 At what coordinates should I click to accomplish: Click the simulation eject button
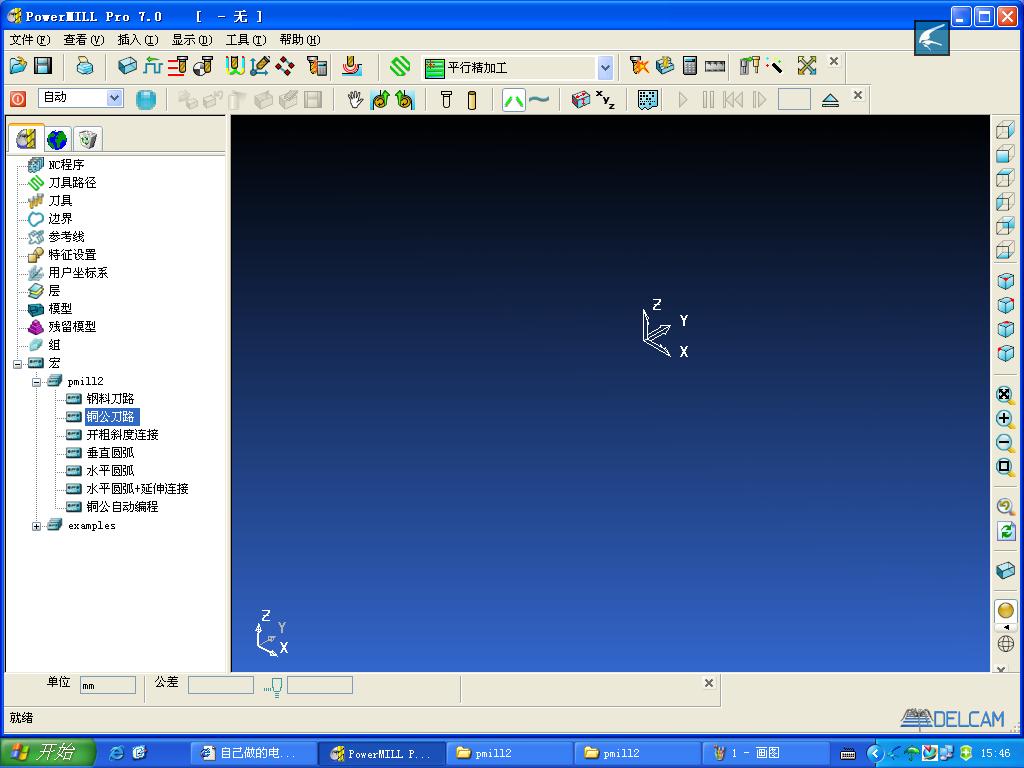[830, 100]
